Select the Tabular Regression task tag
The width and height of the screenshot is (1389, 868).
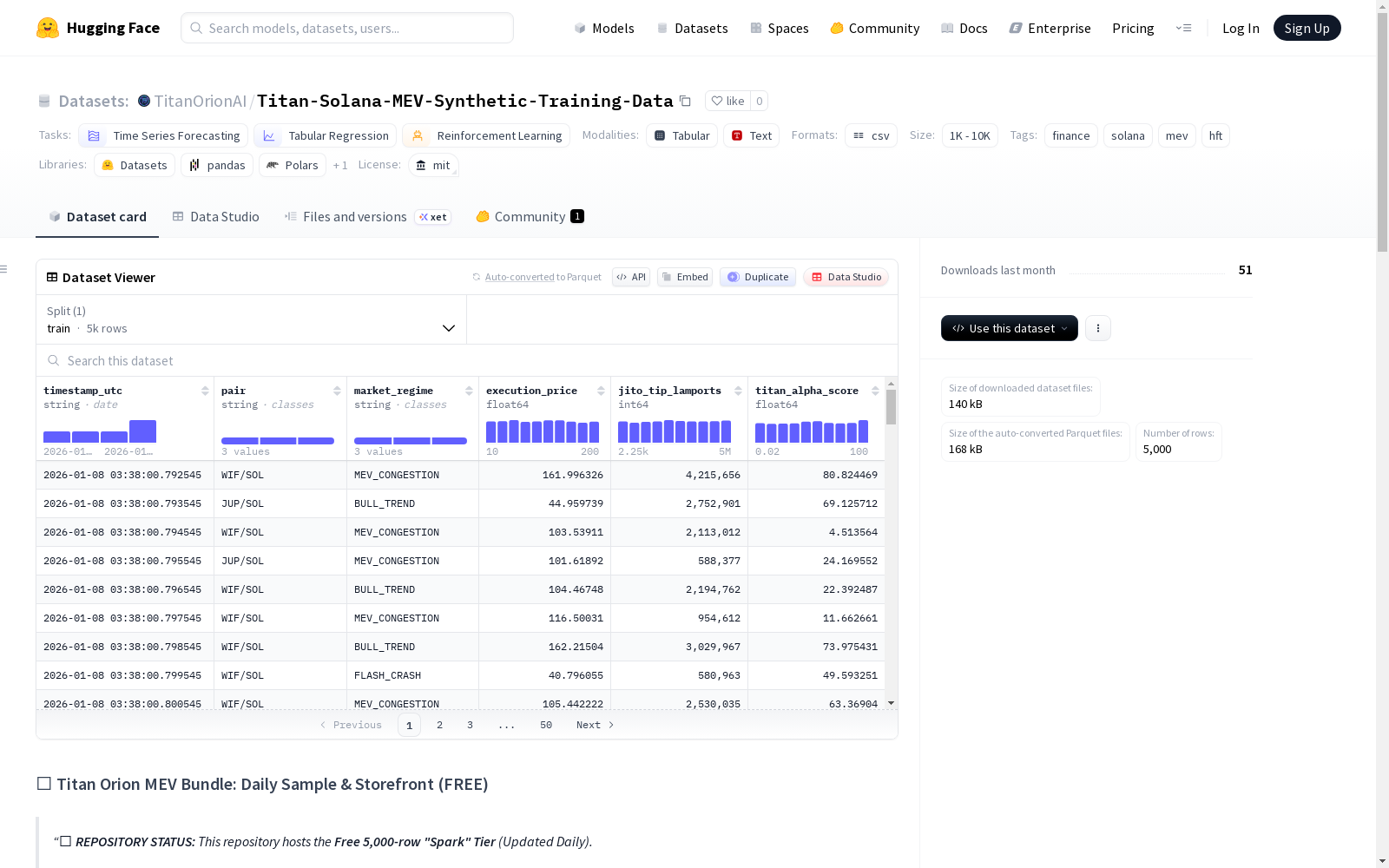pyautogui.click(x=326, y=135)
